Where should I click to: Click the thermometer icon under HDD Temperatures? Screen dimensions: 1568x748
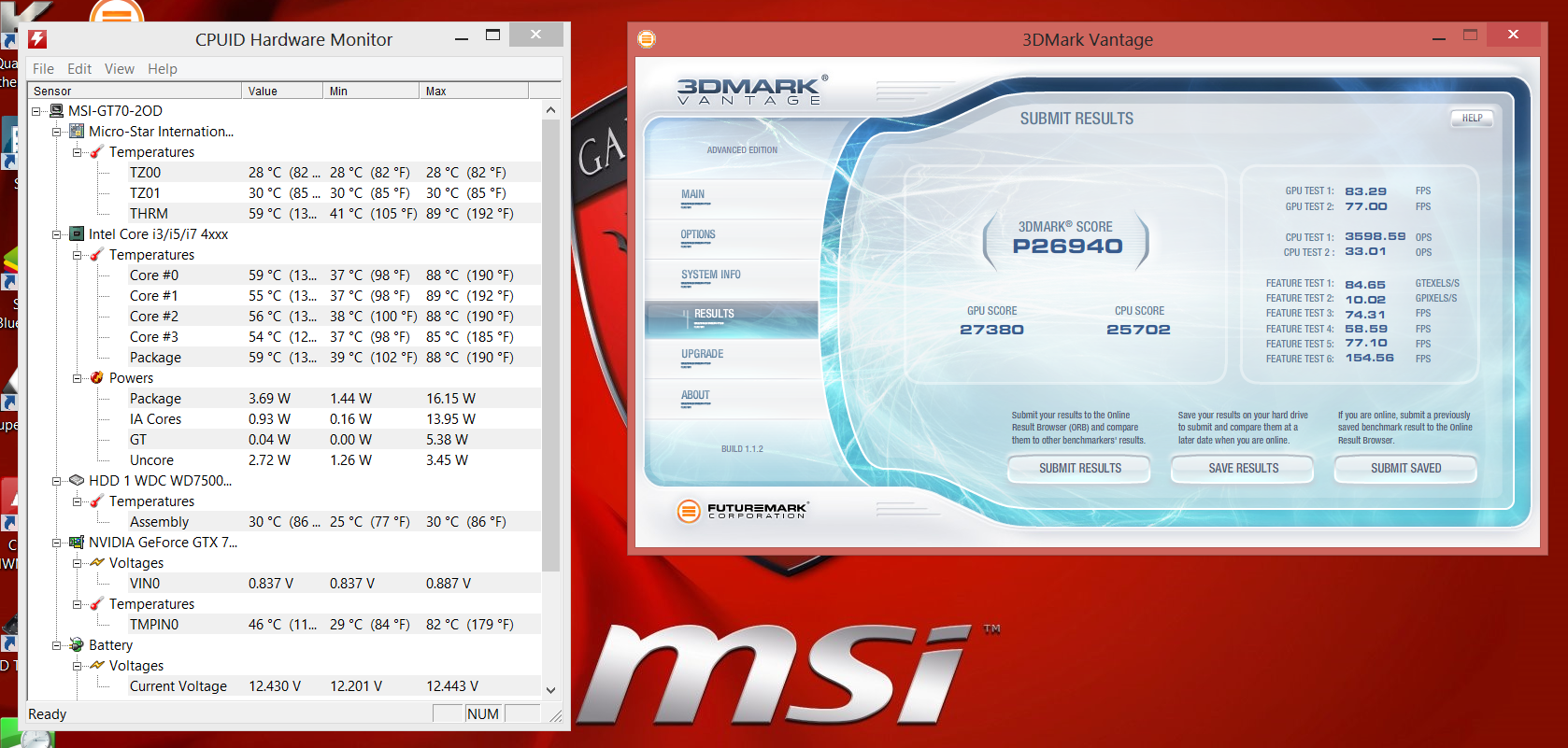pos(97,501)
